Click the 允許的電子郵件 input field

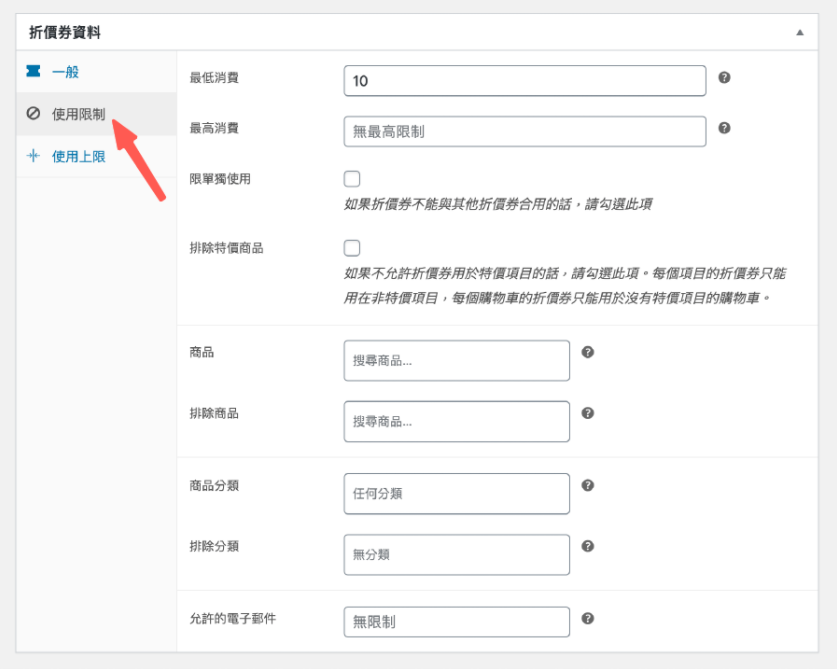pos(456,622)
